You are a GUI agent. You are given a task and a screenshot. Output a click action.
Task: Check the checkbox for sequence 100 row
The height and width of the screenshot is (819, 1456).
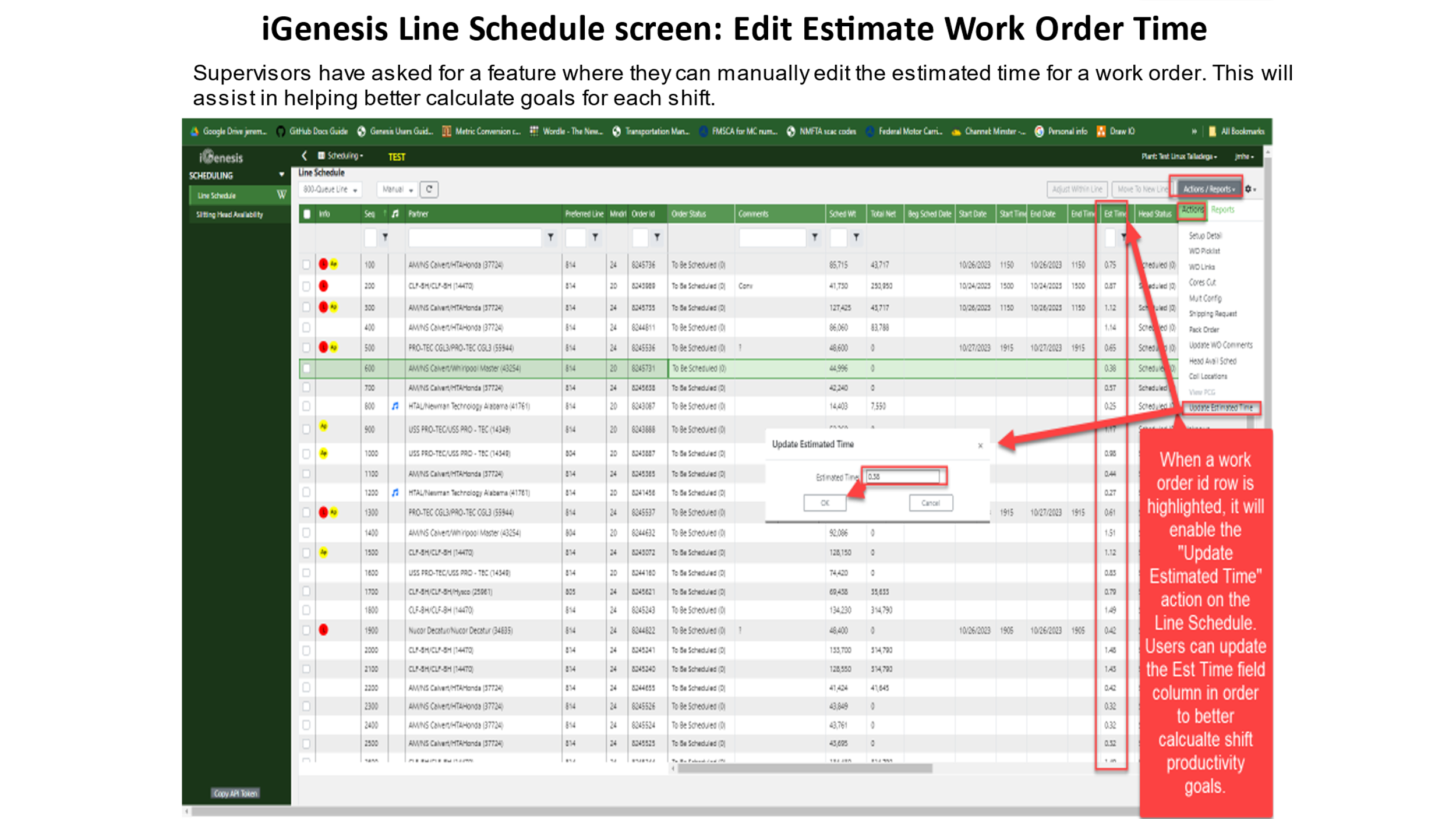(306, 265)
